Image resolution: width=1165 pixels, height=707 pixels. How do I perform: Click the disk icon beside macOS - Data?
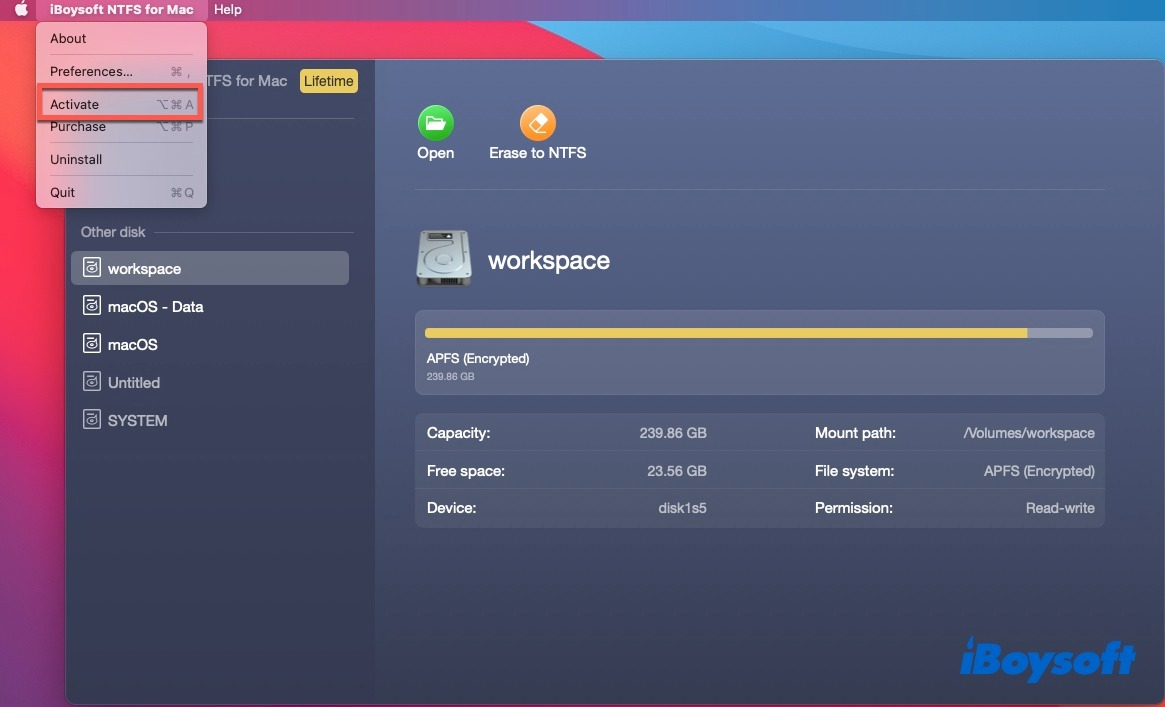[92, 306]
